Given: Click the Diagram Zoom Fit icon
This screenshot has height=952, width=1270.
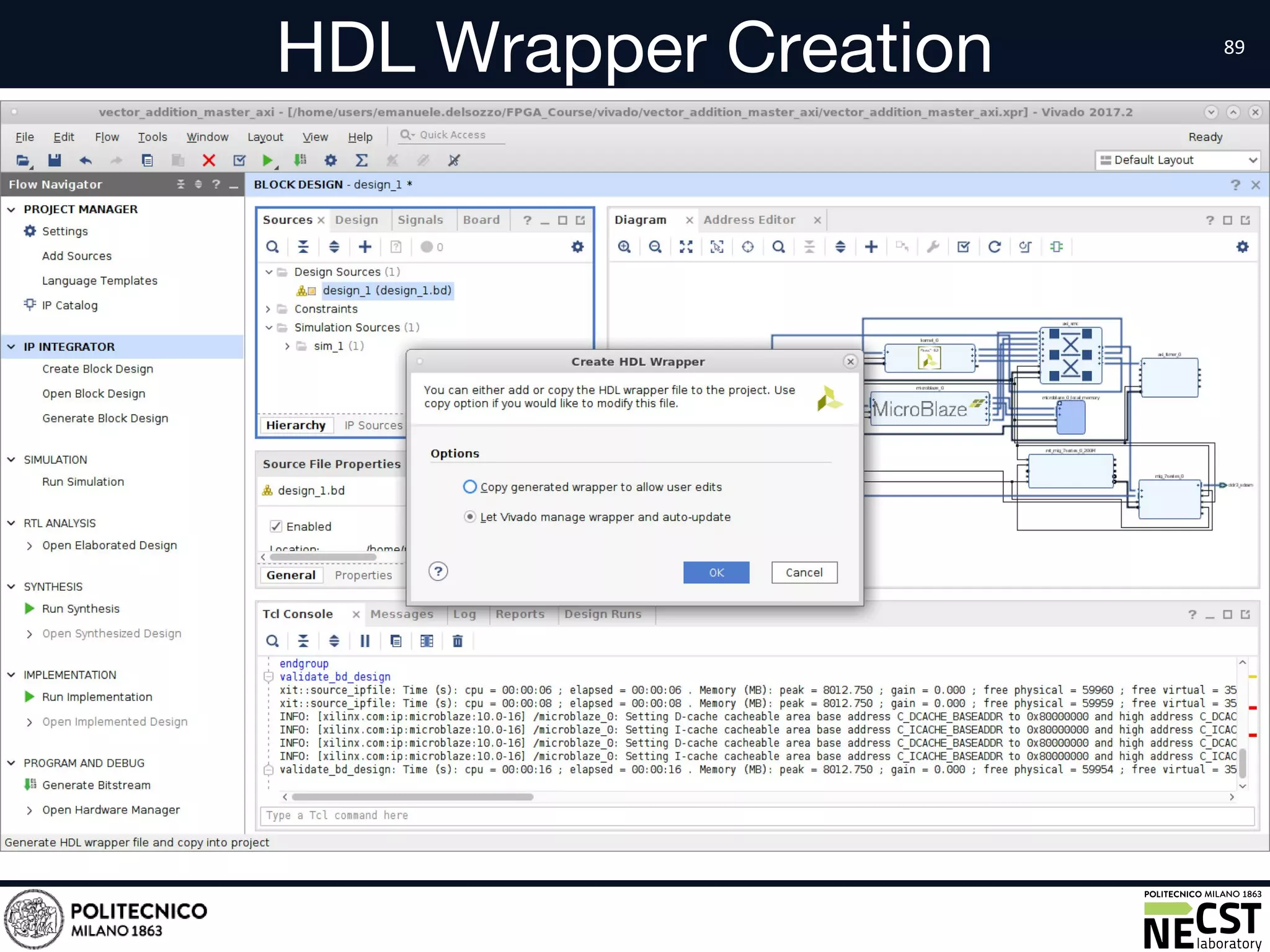Looking at the screenshot, I should tap(686, 247).
